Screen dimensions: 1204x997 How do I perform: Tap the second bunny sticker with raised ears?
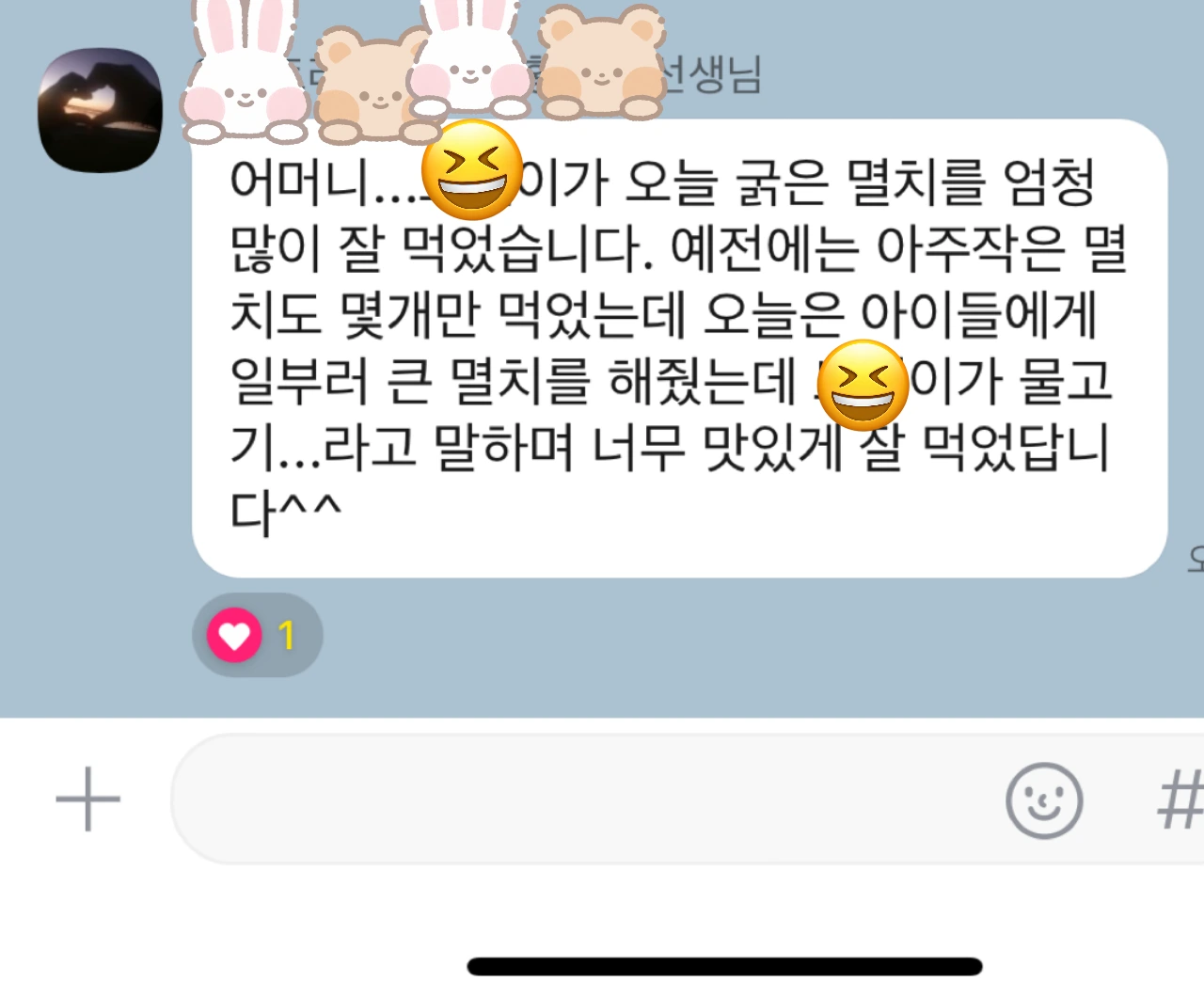(x=470, y=58)
